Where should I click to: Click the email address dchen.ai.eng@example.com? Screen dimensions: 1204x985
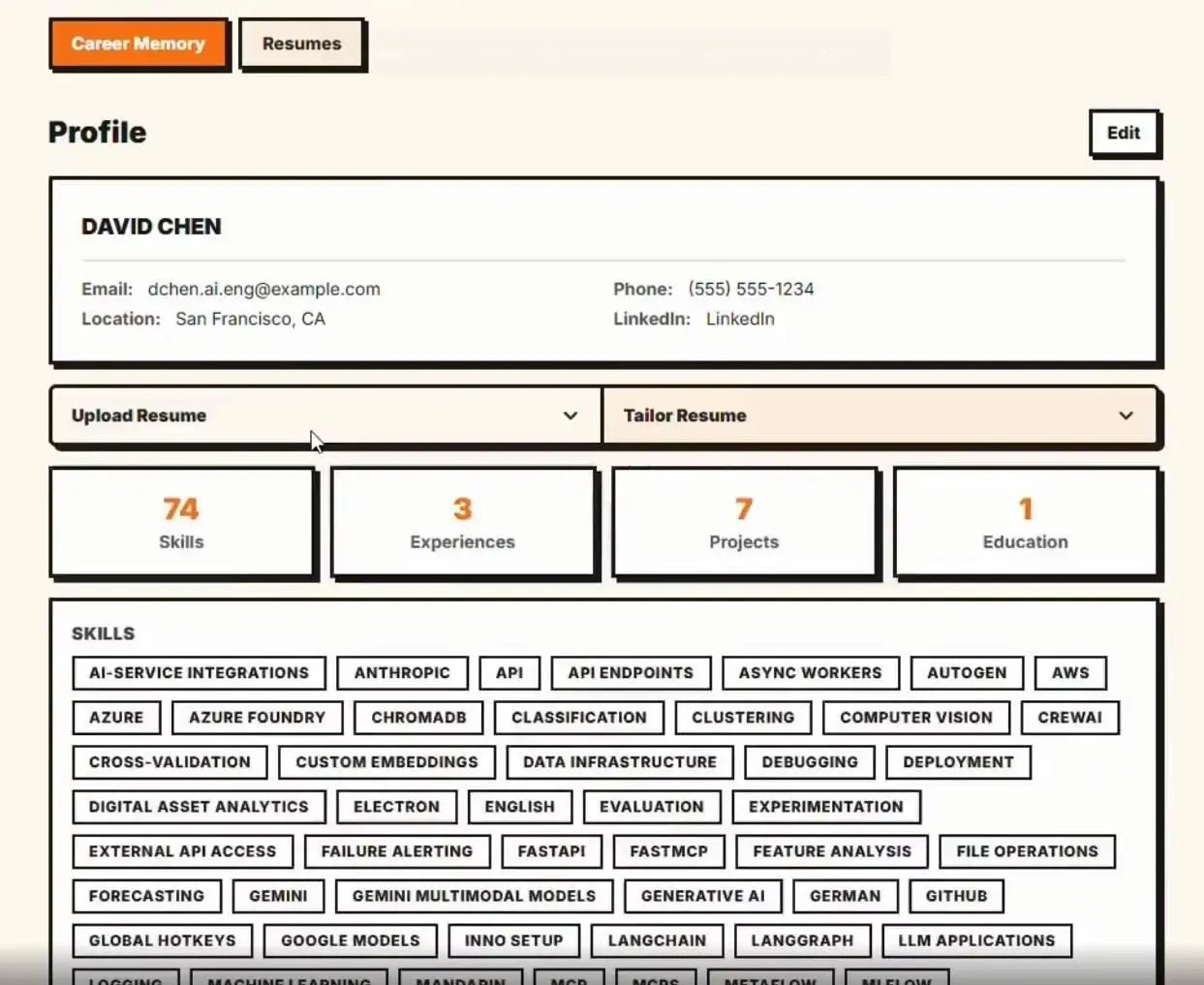tap(263, 289)
